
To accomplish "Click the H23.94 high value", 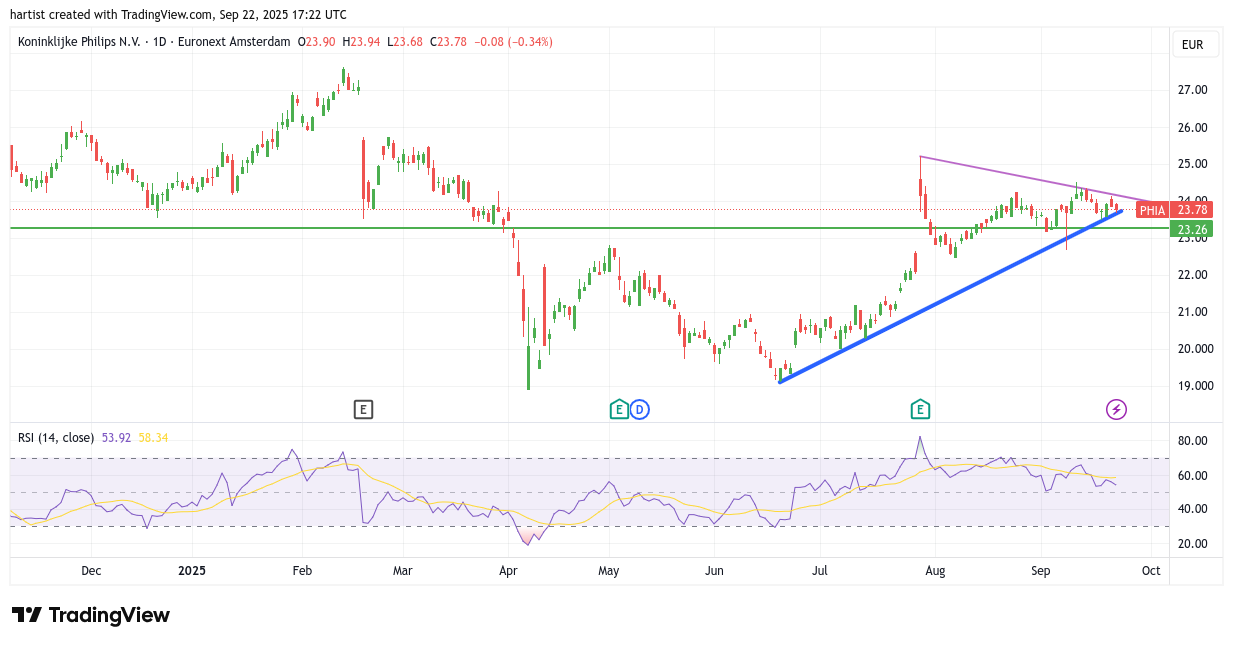I will (x=361, y=42).
